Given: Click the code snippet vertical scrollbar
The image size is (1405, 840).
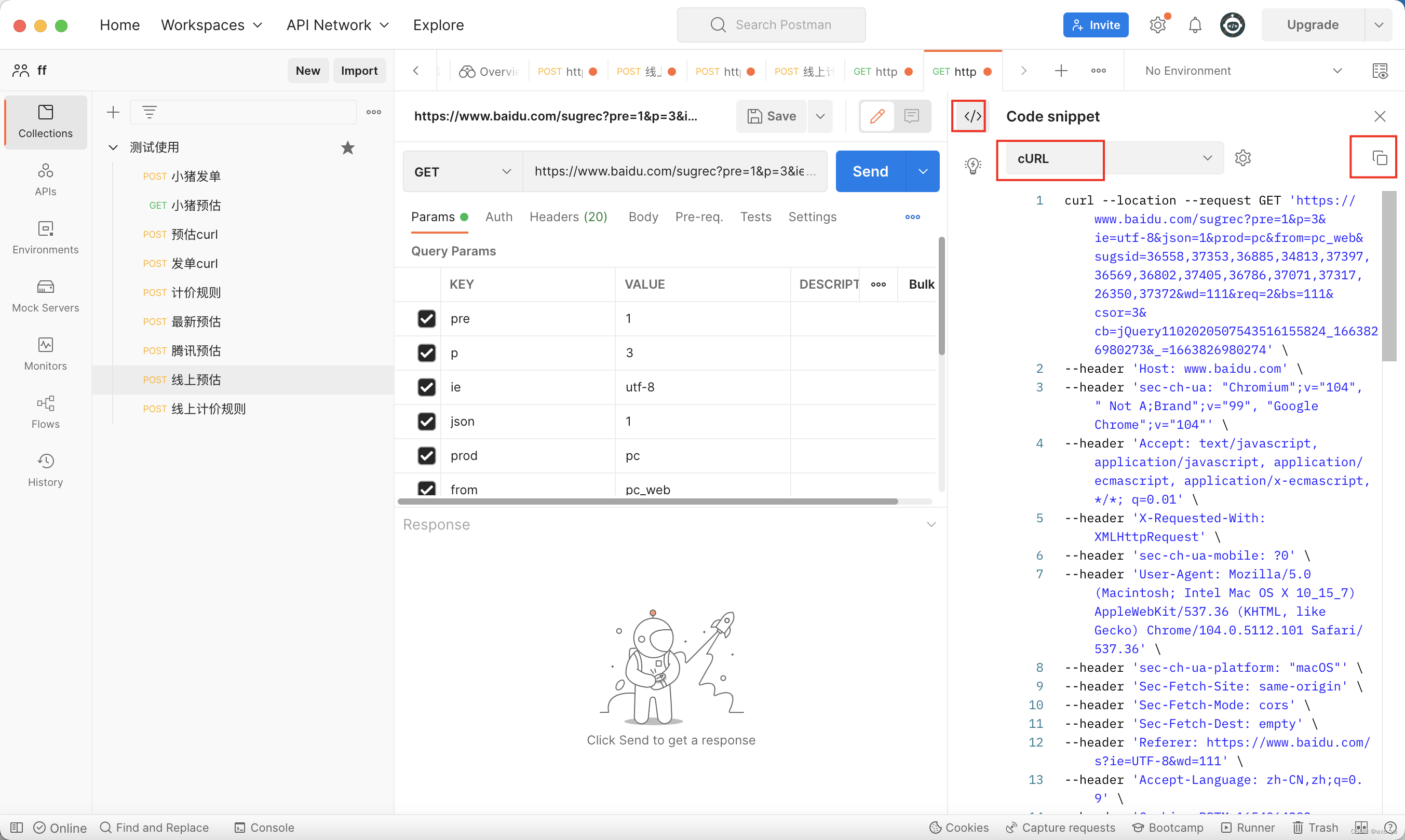Looking at the screenshot, I should [1389, 276].
